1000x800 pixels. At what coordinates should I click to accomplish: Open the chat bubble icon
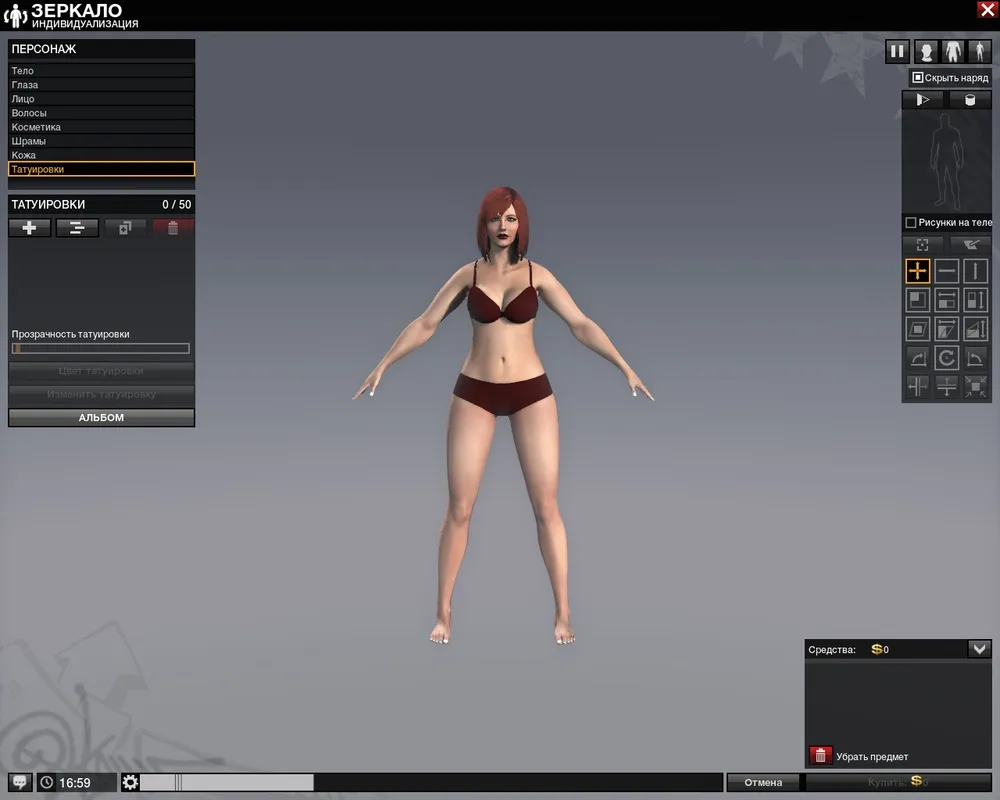tap(20, 782)
